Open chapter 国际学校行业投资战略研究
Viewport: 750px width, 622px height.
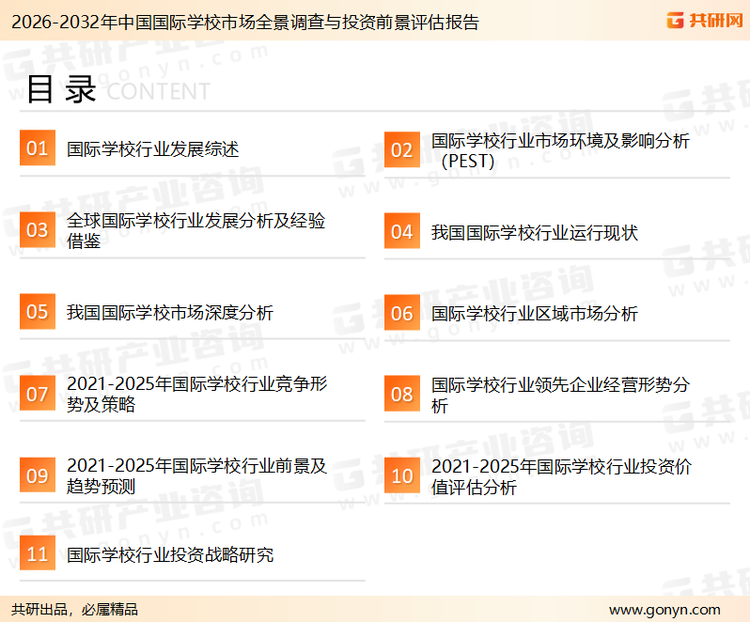pyautogui.click(x=170, y=555)
